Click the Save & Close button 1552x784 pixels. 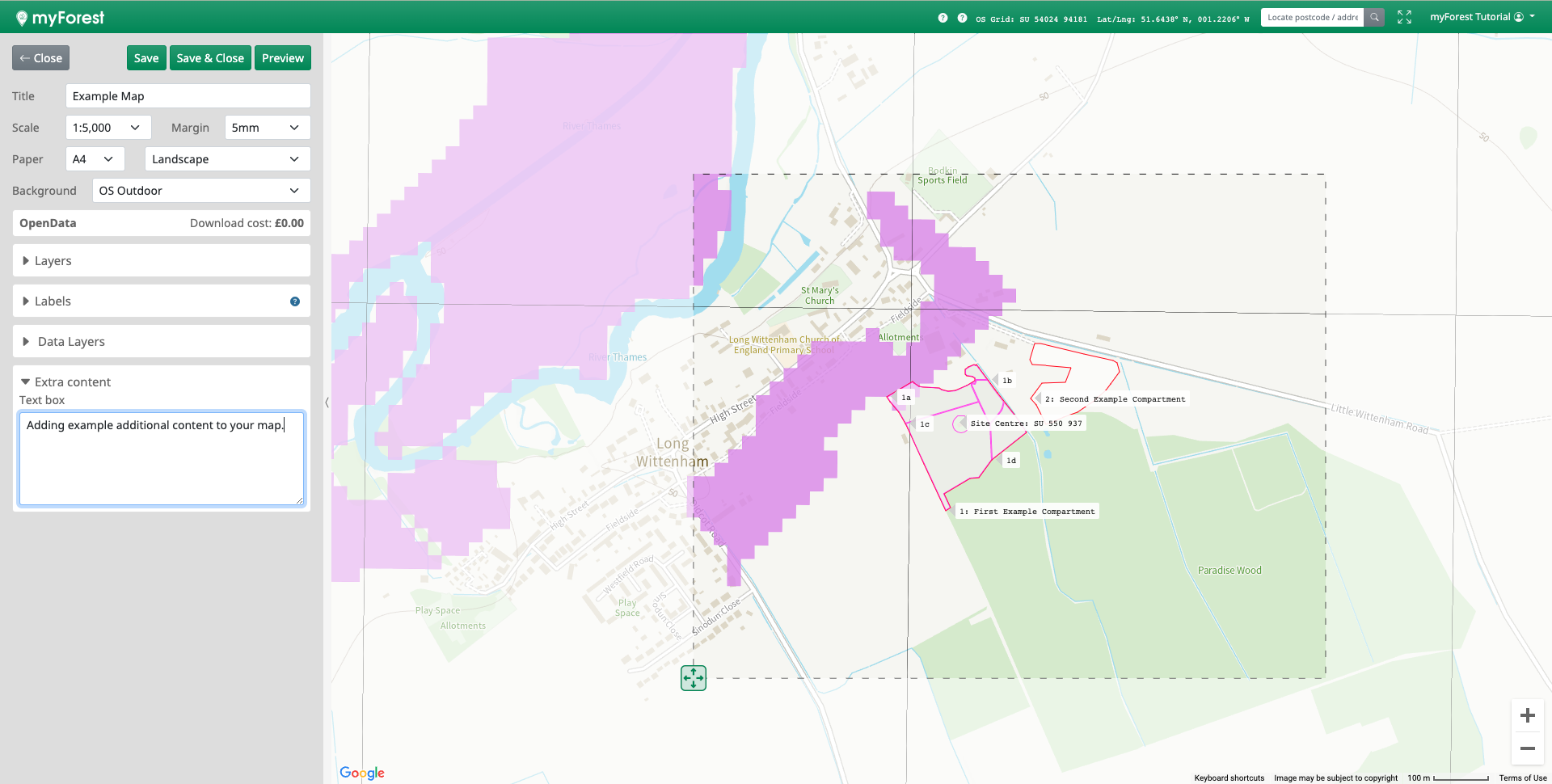coord(210,58)
